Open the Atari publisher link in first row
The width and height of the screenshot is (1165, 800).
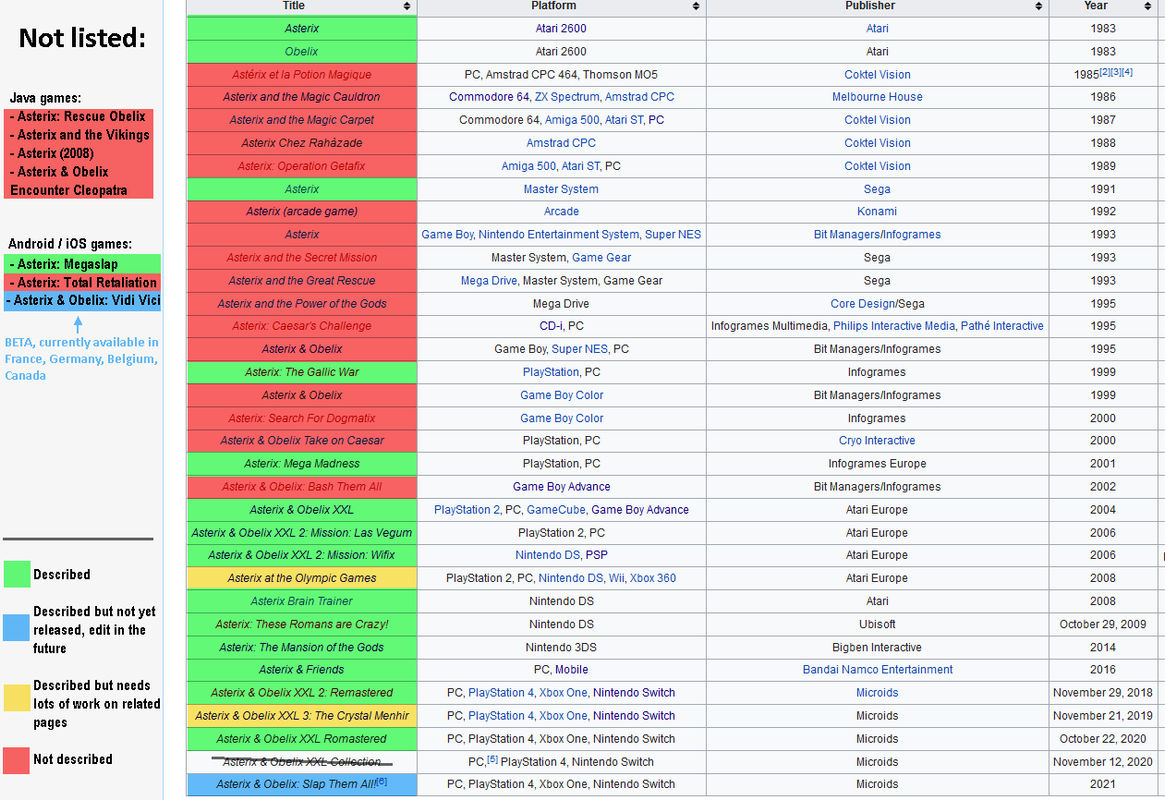877,28
